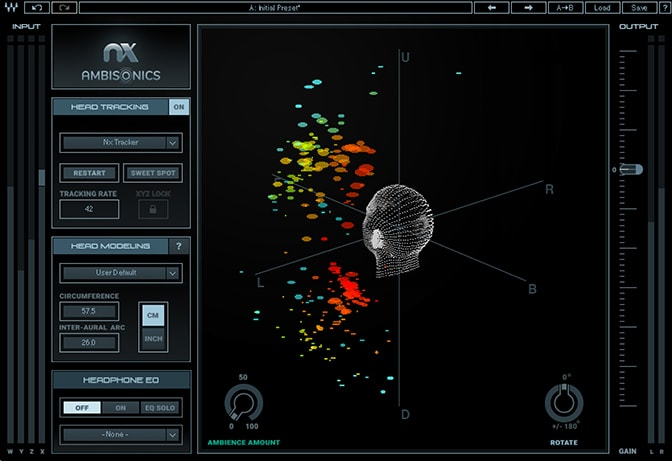Image resolution: width=672 pixels, height=461 pixels.
Task: Click the redo arrow button
Action: 64,7
